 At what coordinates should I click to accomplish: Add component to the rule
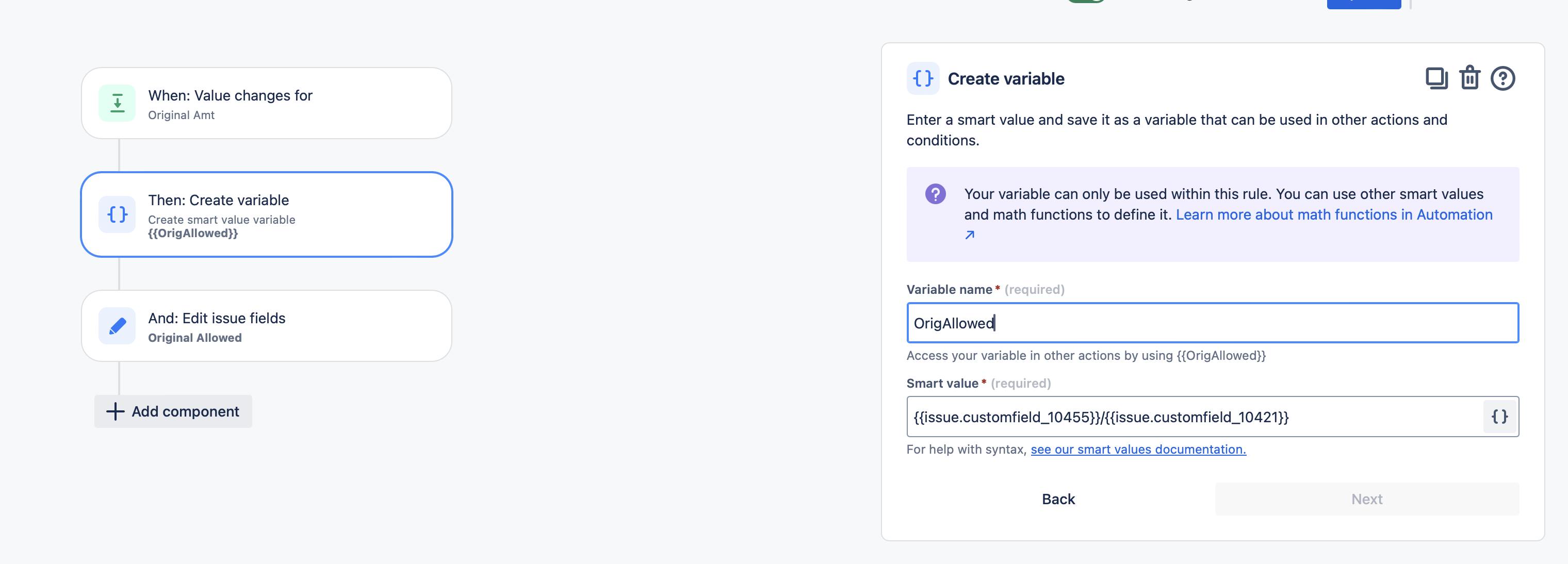[x=173, y=411]
